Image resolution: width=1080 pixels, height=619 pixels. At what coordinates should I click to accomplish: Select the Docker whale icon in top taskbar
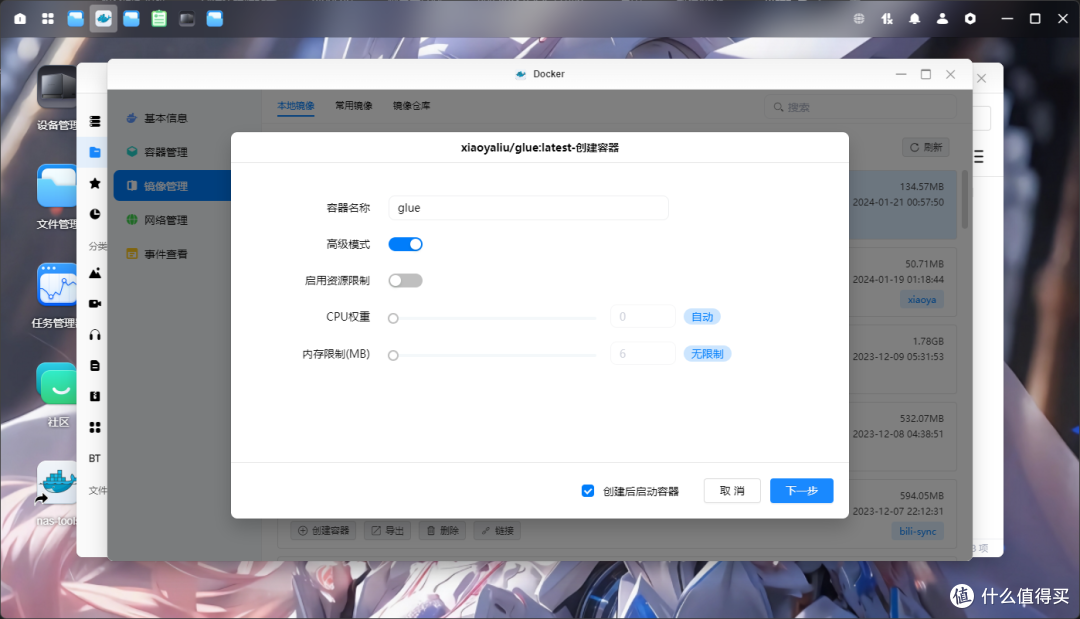103,19
